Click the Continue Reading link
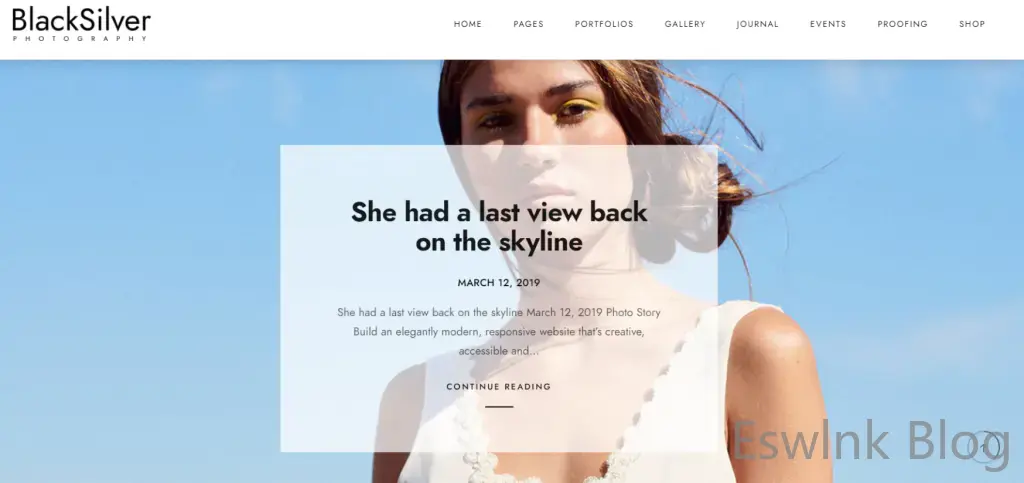The image size is (1024, 483). pos(499,386)
